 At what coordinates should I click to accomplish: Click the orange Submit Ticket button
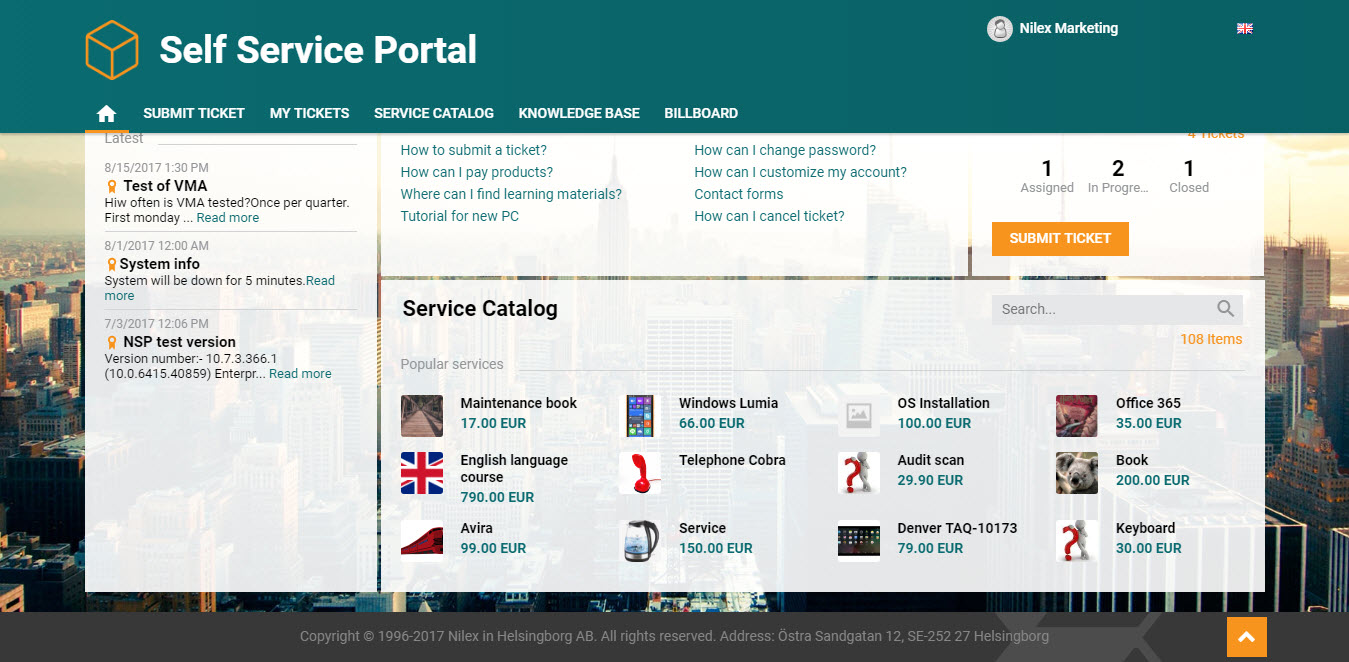point(1060,238)
